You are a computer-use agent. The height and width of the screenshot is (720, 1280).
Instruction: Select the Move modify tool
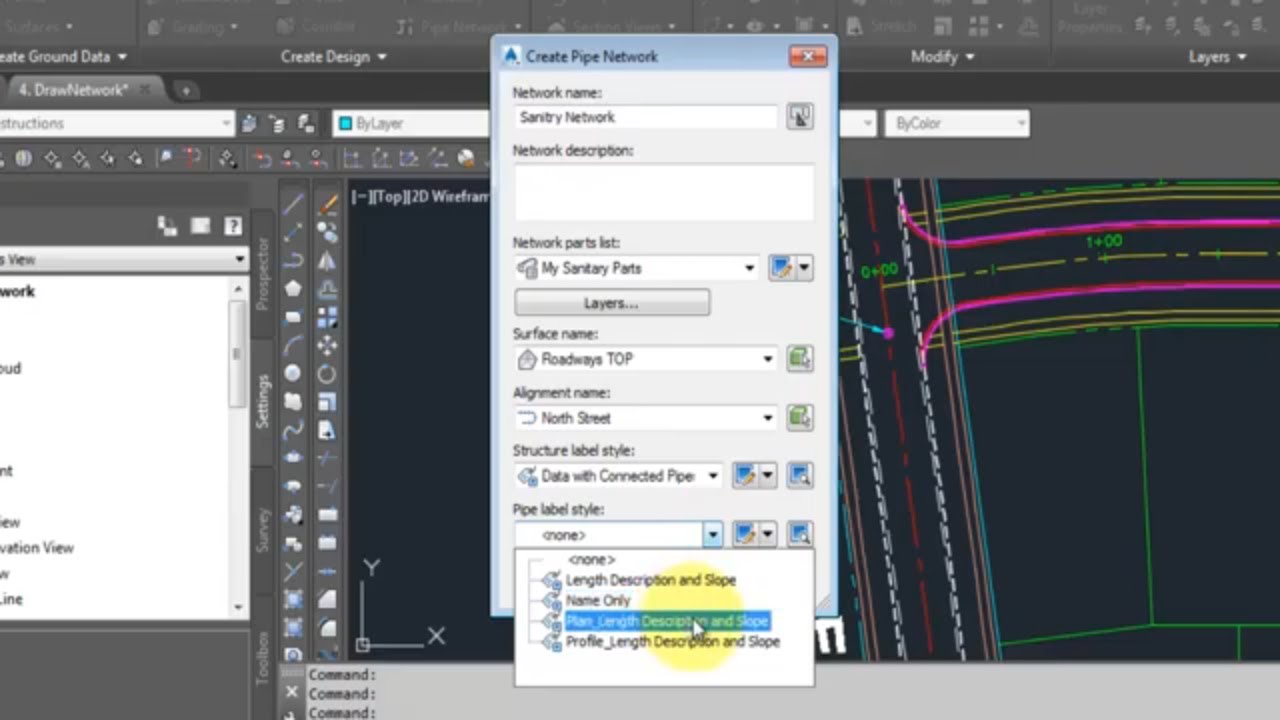coord(327,345)
